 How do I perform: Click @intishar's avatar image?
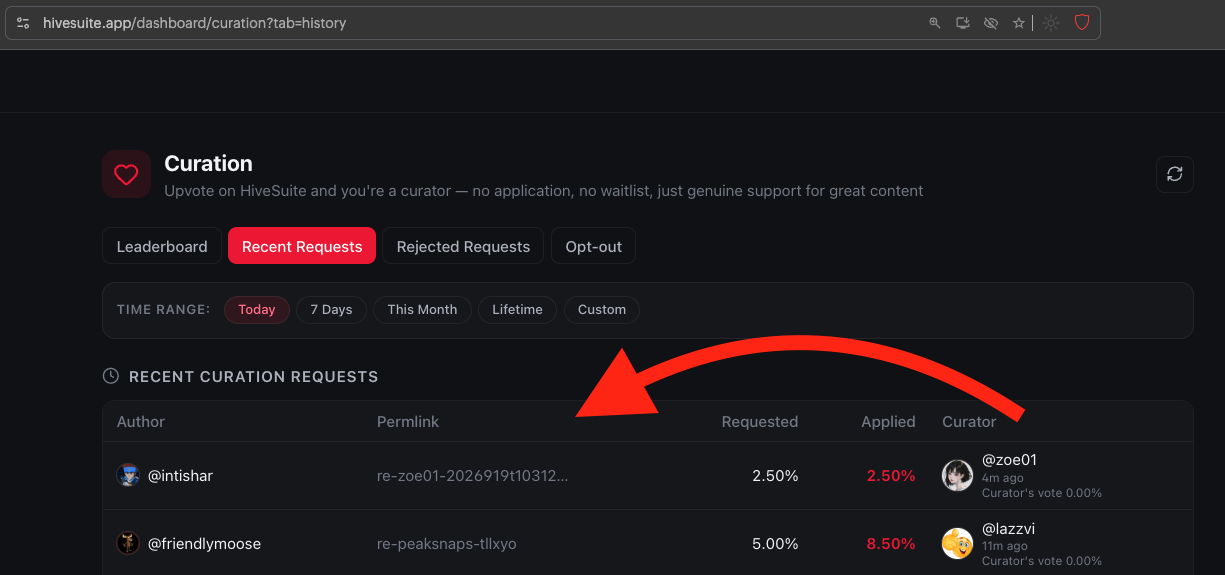pos(128,476)
